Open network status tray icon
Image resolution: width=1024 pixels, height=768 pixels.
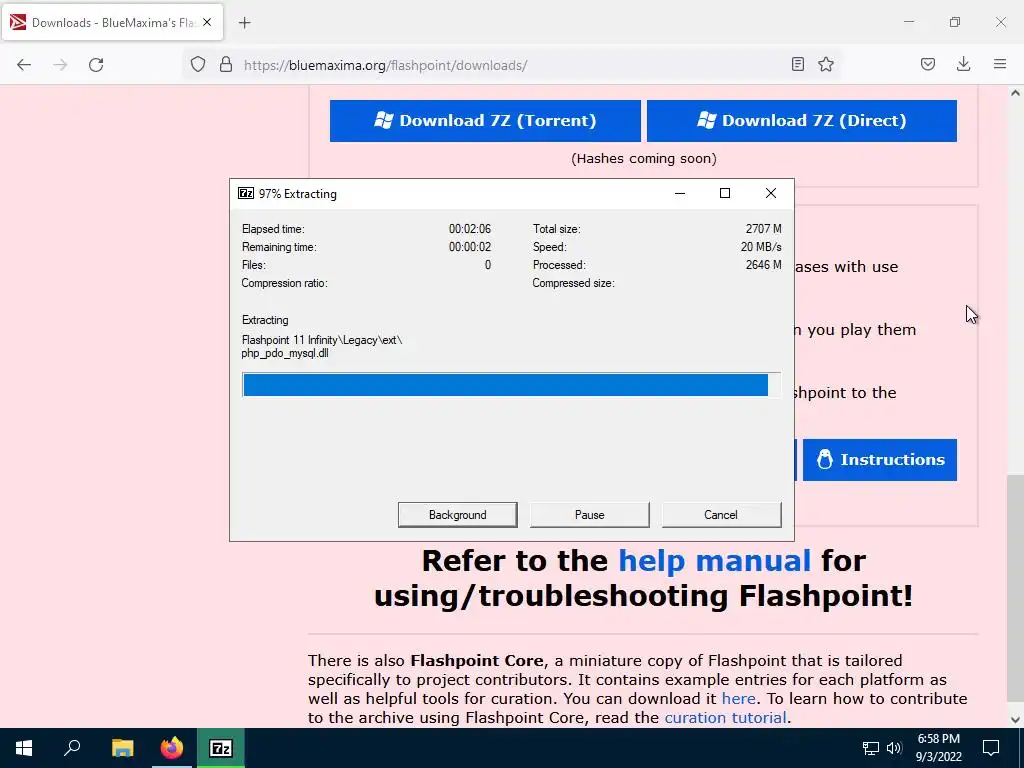(871, 748)
